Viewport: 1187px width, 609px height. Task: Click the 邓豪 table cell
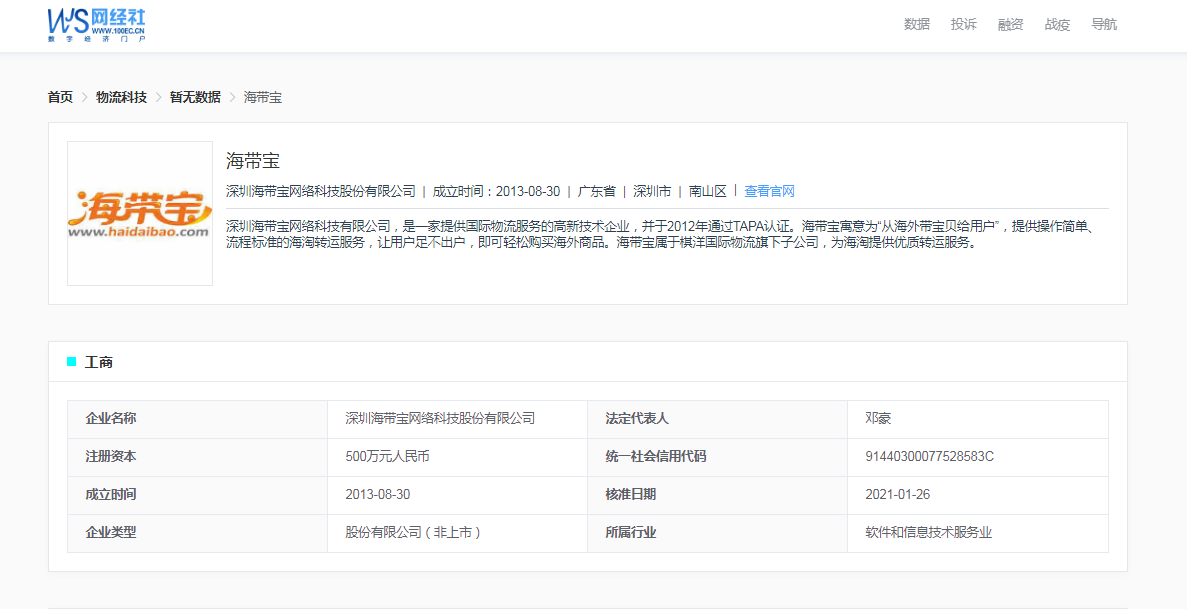[978, 419]
